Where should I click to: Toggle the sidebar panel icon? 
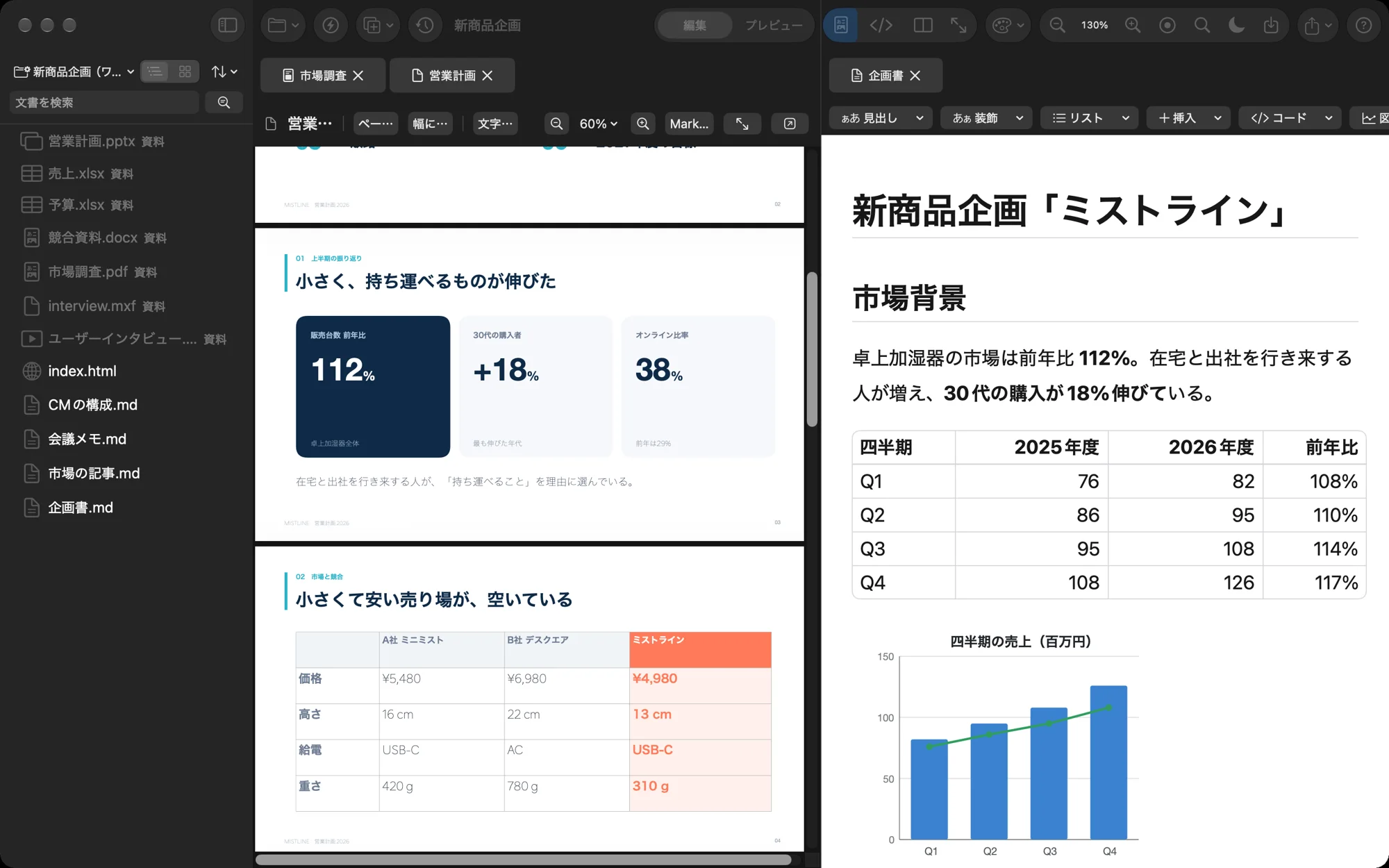coord(228,26)
